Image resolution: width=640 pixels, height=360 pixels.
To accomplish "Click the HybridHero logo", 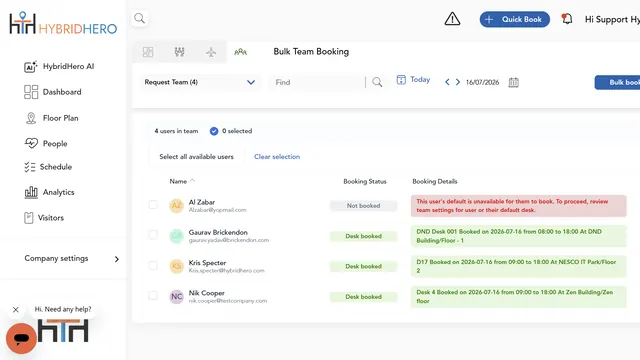I will click(x=63, y=24).
